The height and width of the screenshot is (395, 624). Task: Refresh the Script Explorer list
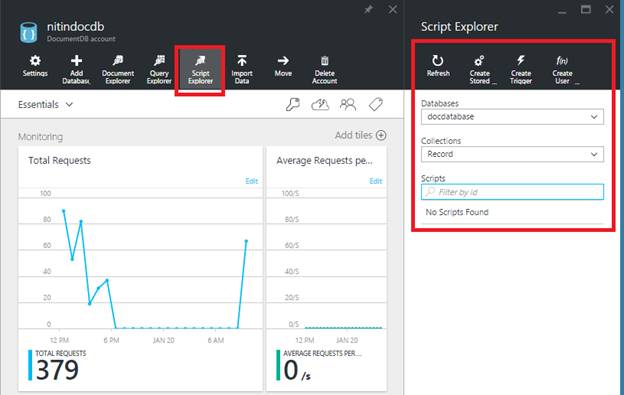click(x=438, y=66)
